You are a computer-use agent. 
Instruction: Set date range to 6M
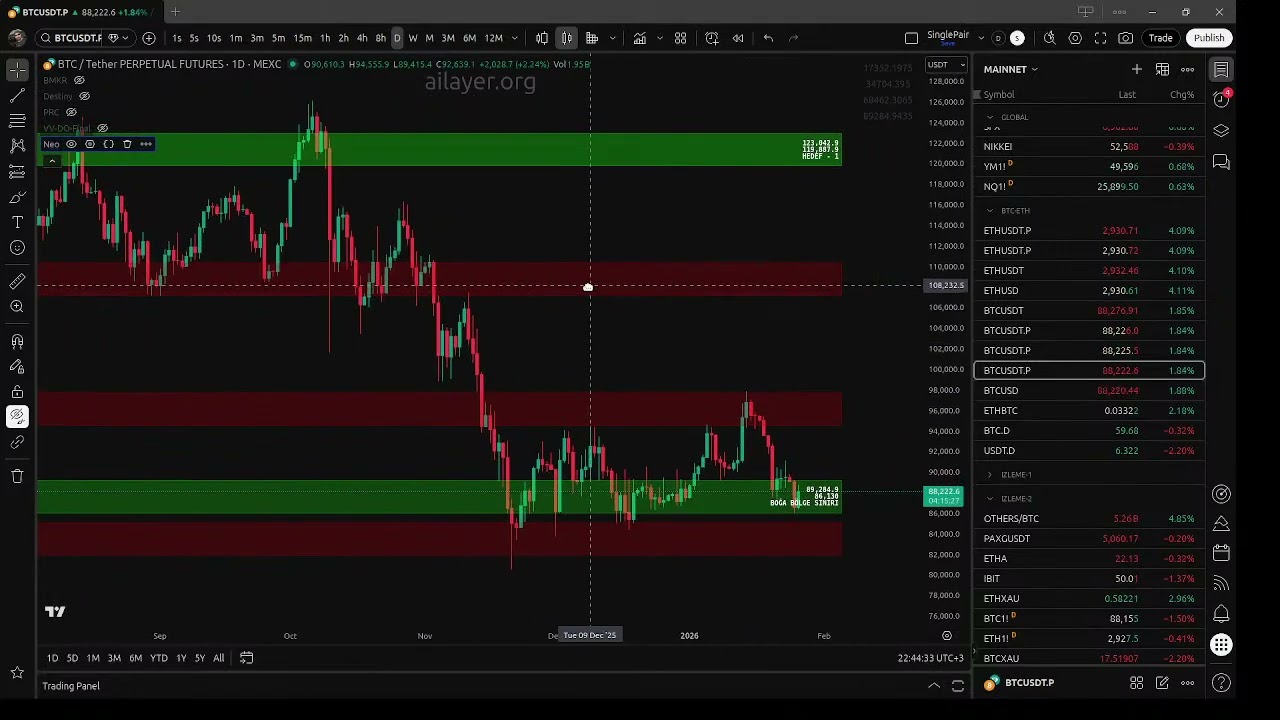click(136, 658)
